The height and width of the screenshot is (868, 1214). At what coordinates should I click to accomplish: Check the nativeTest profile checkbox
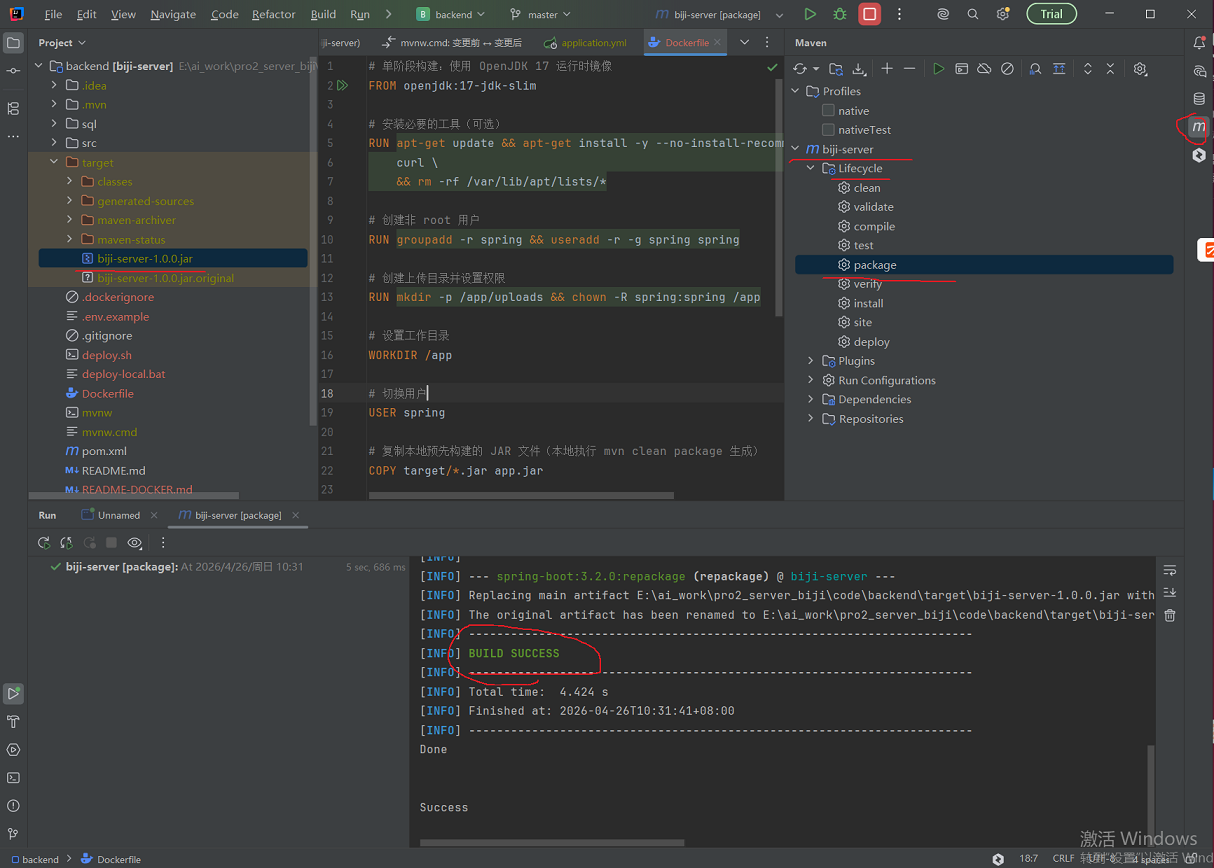click(x=828, y=130)
